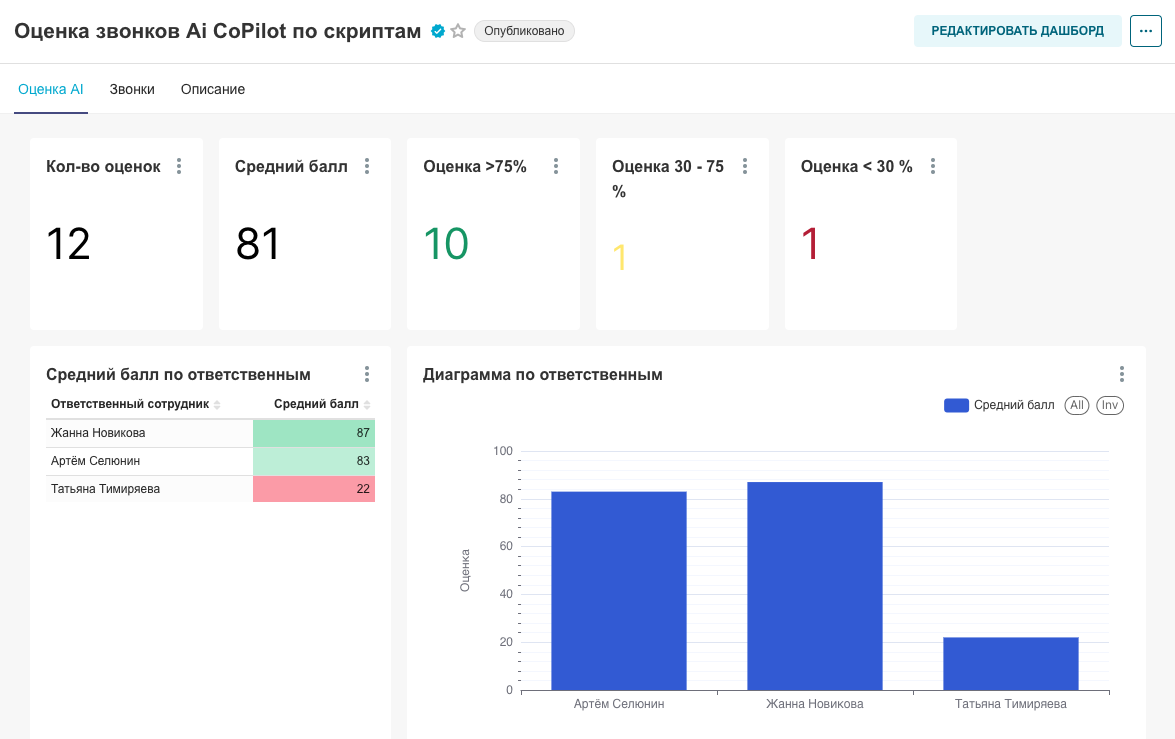The height and width of the screenshot is (739, 1175).
Task: Open the menu on Оценка 30 - 75 % card
Action: click(744, 166)
